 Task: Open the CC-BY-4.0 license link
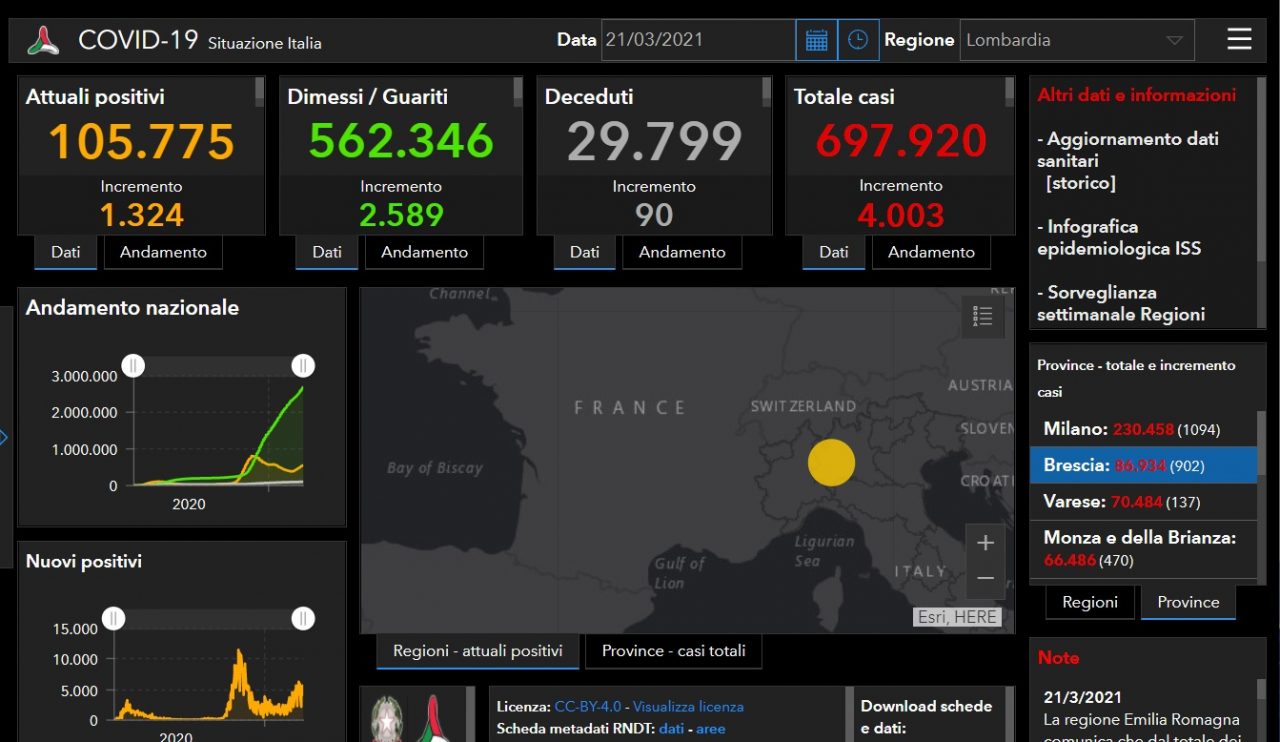click(589, 706)
